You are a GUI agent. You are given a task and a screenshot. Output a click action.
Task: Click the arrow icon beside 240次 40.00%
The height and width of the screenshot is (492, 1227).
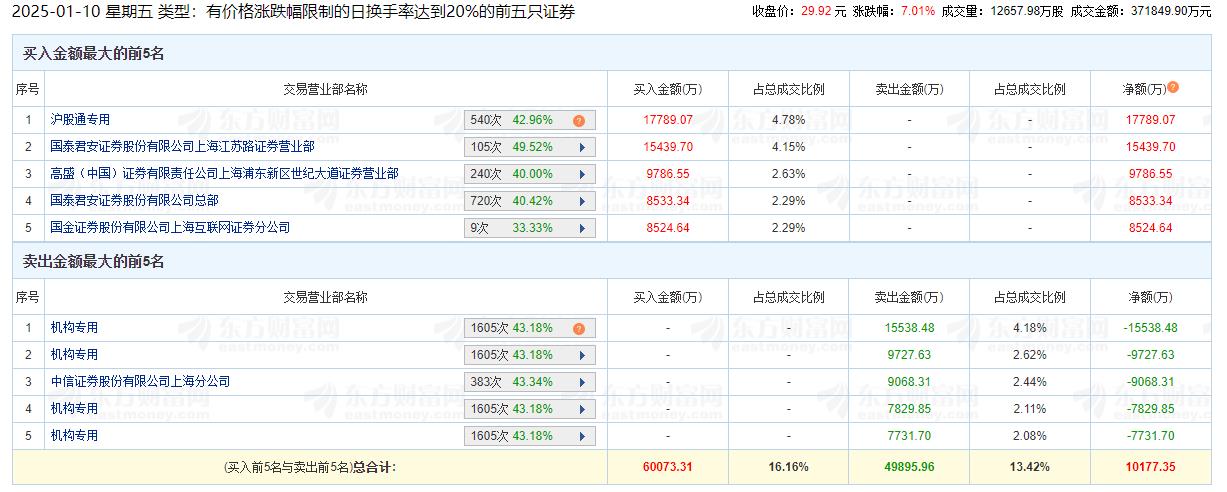[x=581, y=174]
